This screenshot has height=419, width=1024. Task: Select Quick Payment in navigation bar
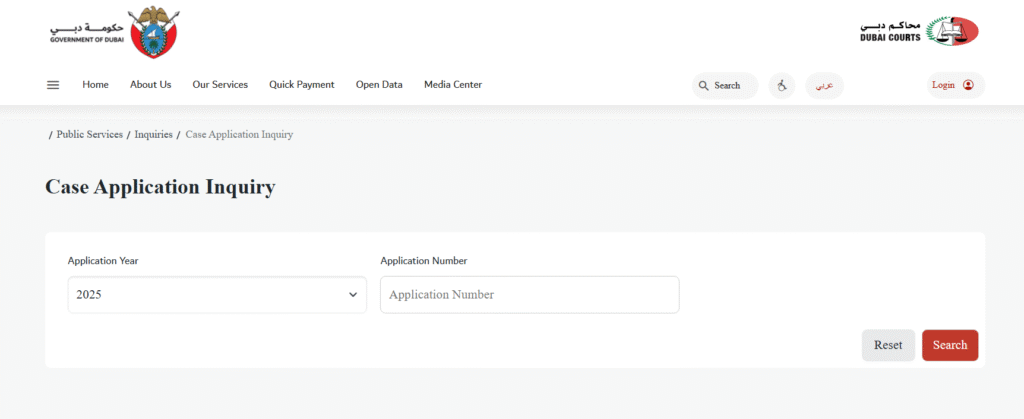(301, 85)
